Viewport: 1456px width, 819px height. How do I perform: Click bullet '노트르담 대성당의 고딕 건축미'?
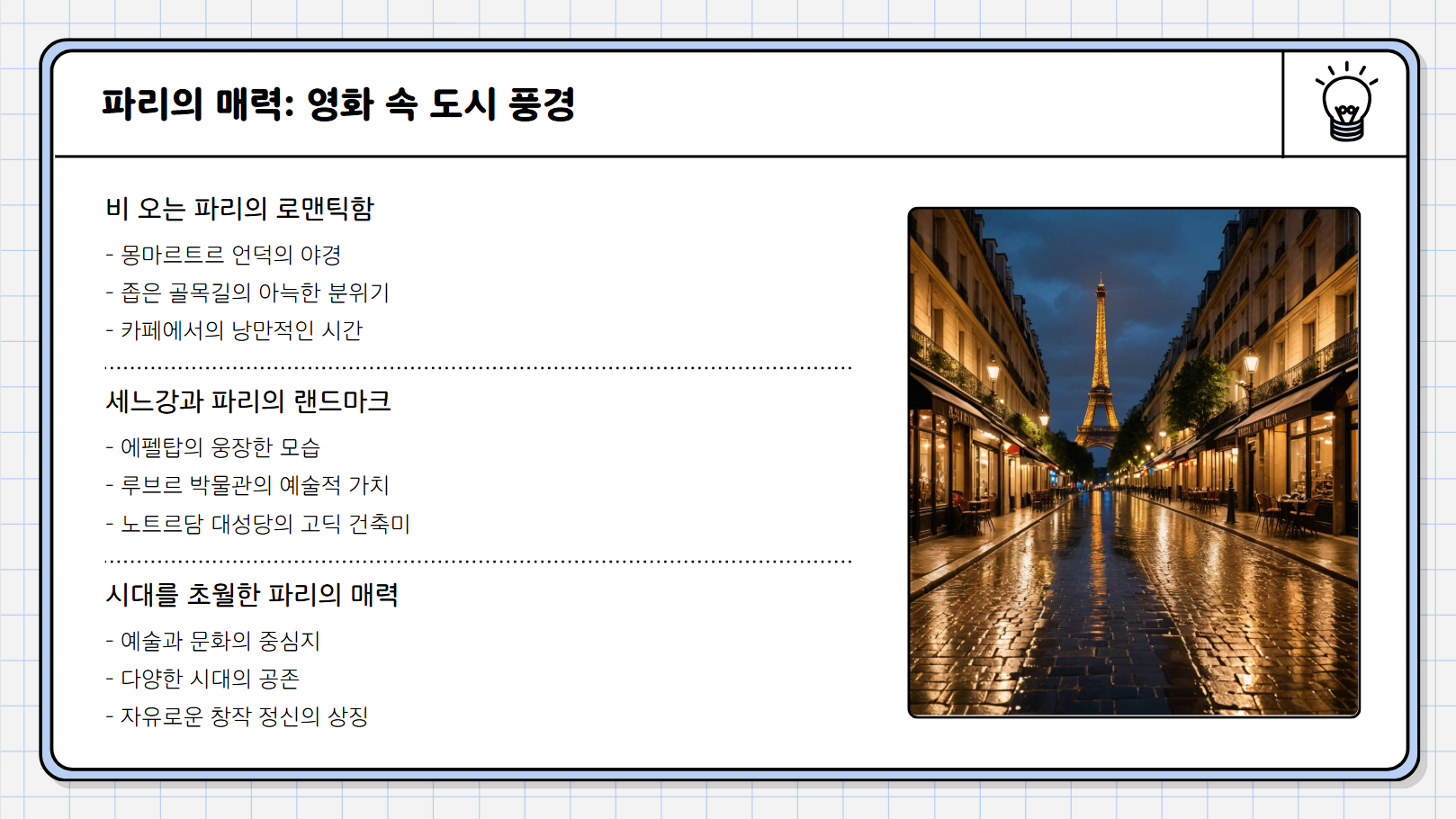coord(261,524)
